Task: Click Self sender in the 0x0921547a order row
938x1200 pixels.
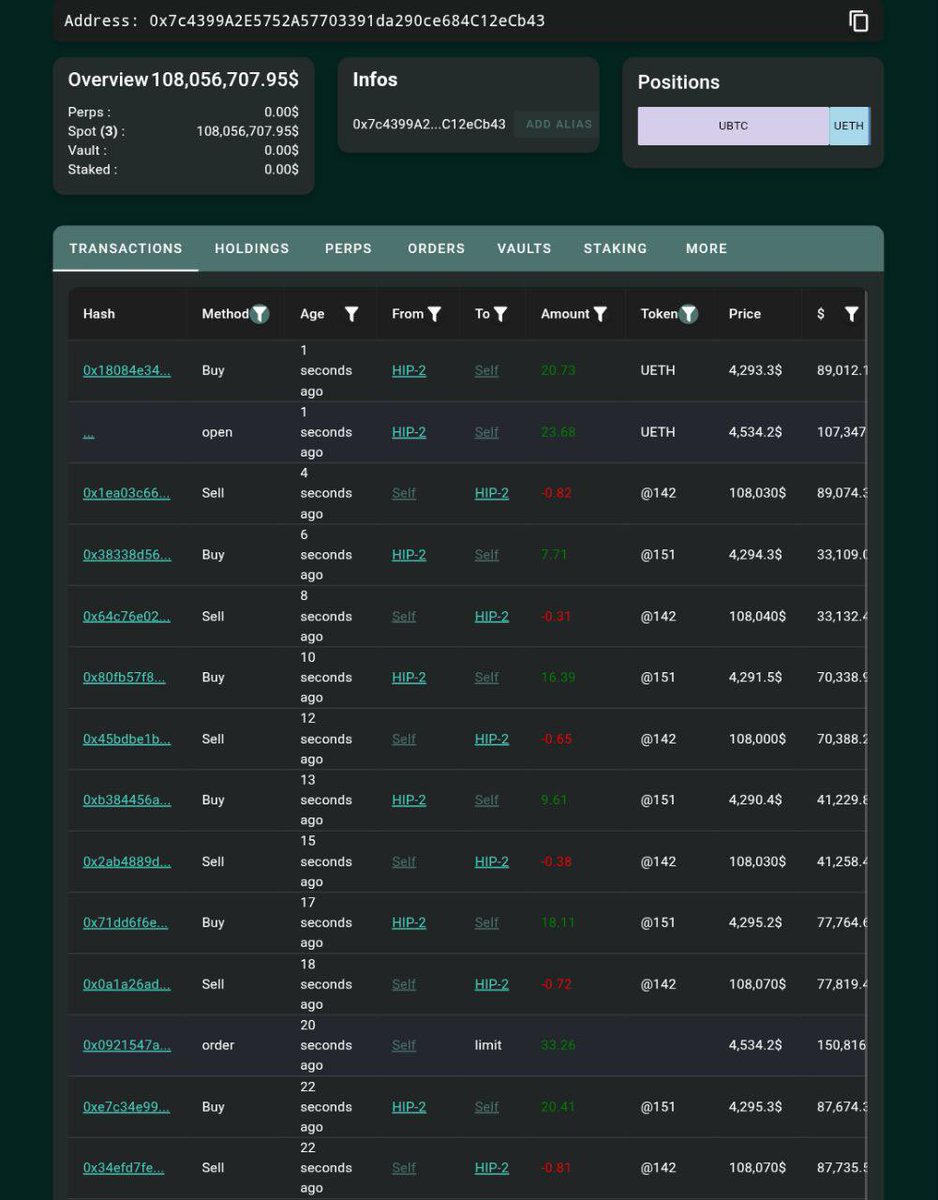Action: pyautogui.click(x=404, y=1045)
